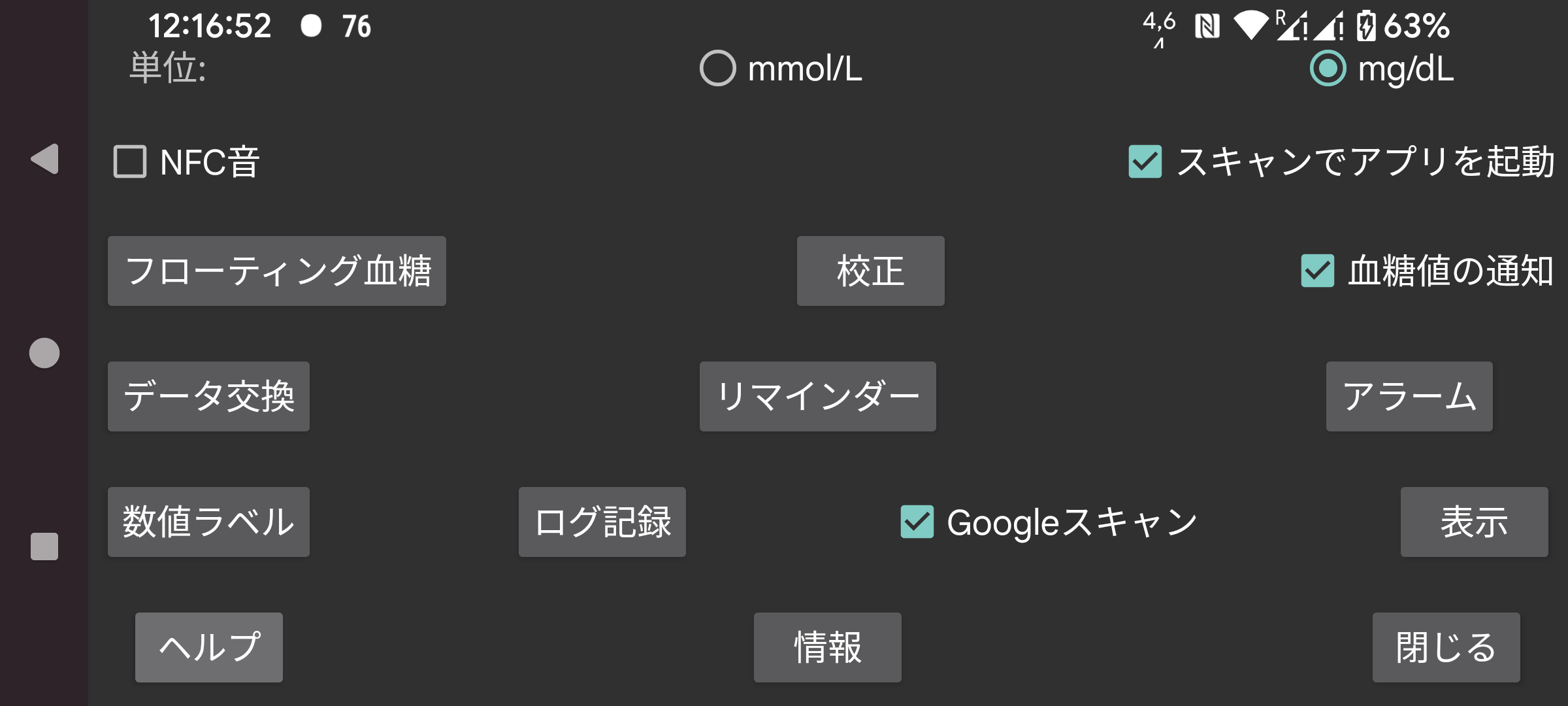The width and height of the screenshot is (1568, 706).
Task: Open the リマインダー button
Action: pos(818,396)
